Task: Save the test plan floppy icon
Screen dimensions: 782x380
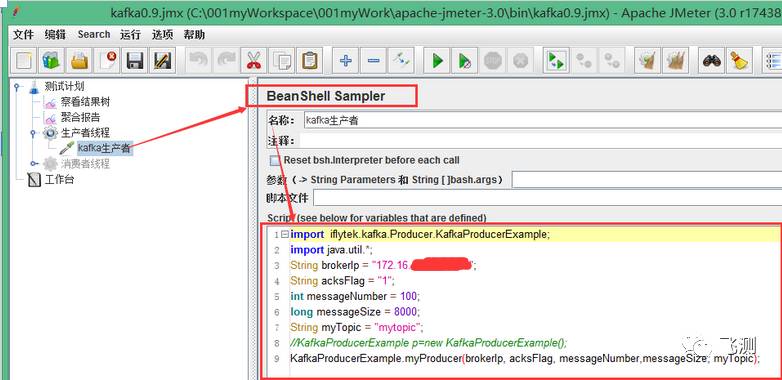Action: (x=135, y=61)
